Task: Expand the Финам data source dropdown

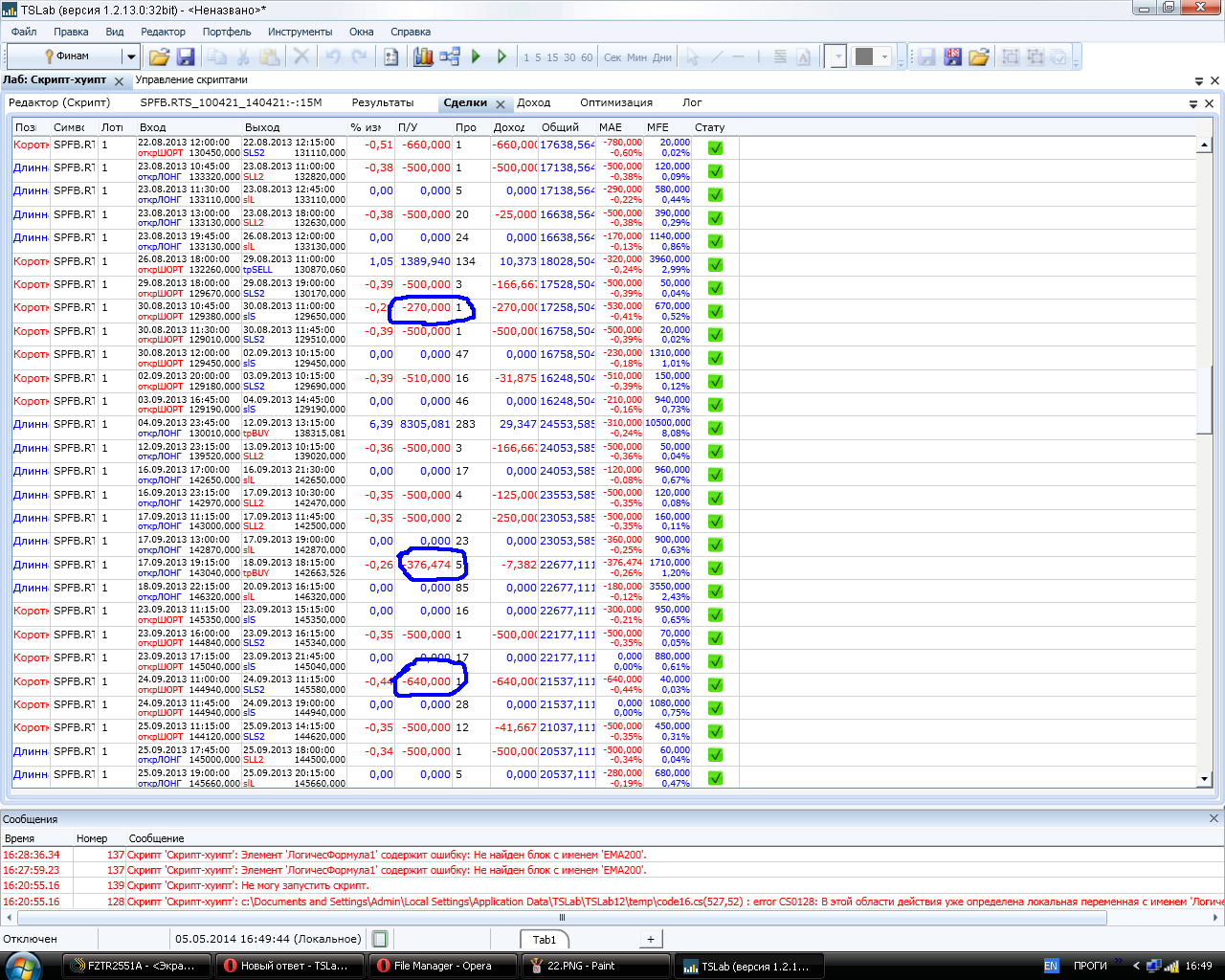Action: point(131,57)
